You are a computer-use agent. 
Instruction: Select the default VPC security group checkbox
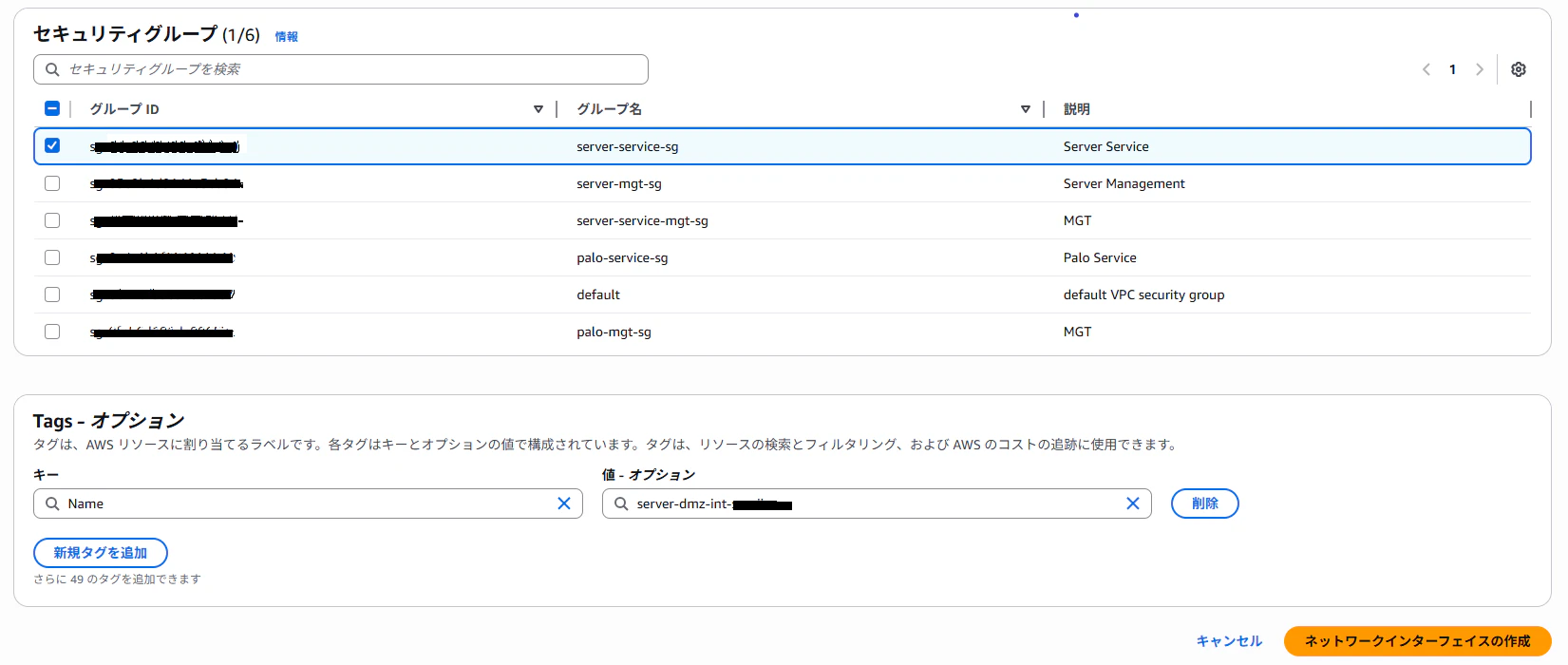tap(52, 294)
